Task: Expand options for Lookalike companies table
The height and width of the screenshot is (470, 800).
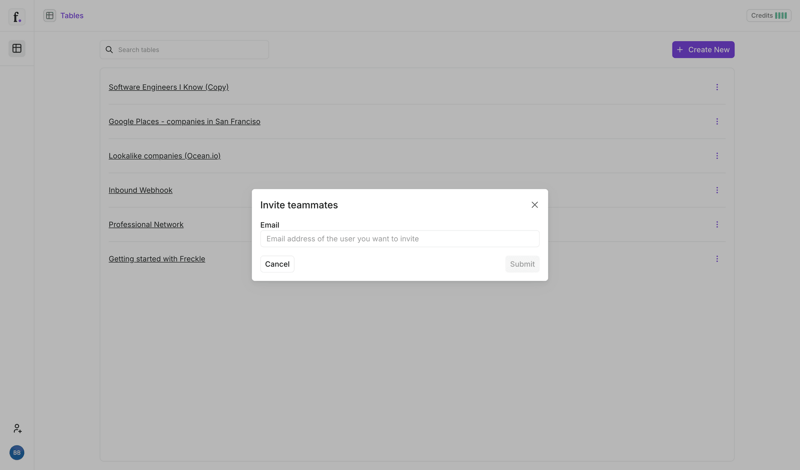Action: (717, 156)
